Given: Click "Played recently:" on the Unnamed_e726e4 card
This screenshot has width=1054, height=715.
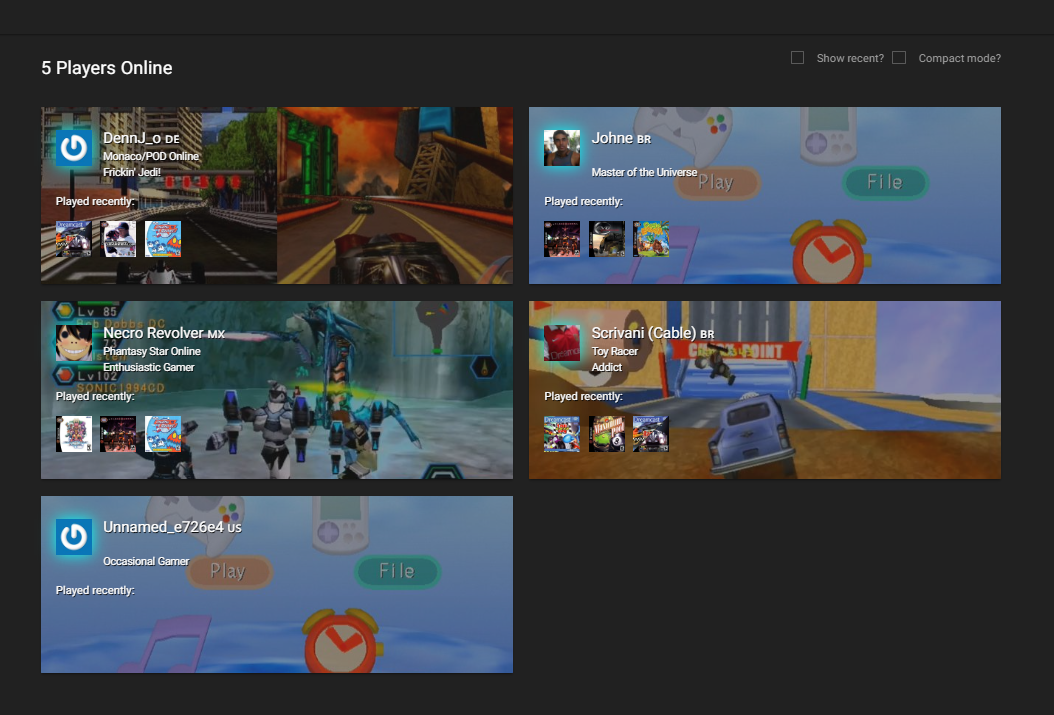Looking at the screenshot, I should click(x=95, y=590).
